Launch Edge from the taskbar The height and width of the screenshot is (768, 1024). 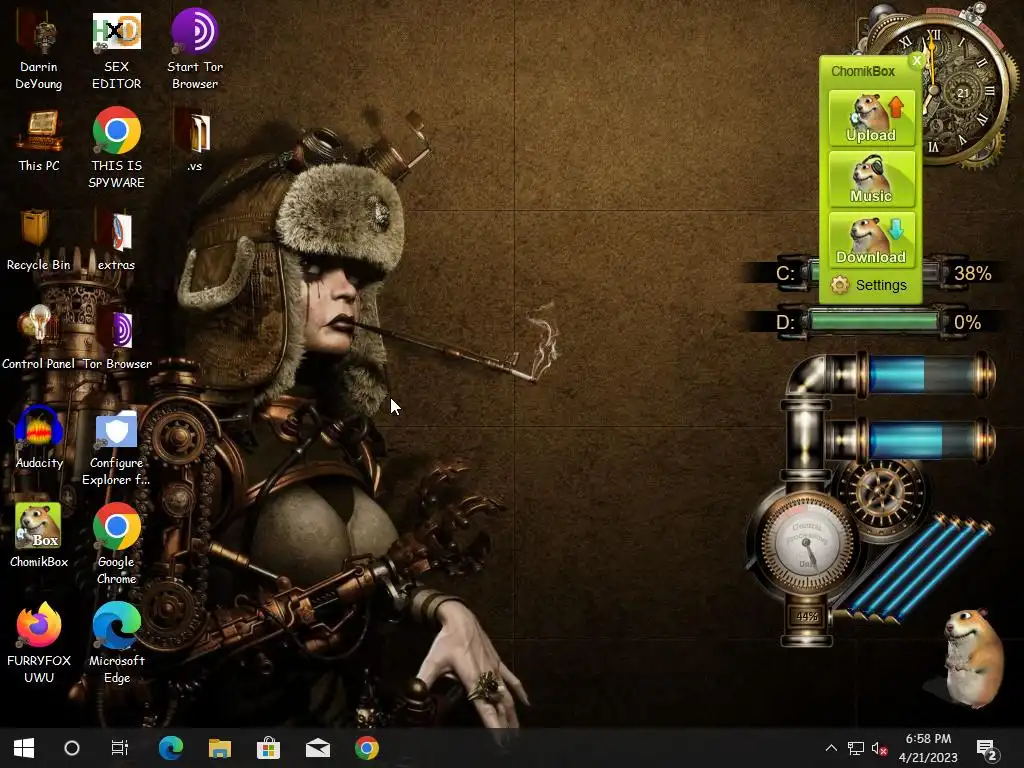tap(170, 748)
